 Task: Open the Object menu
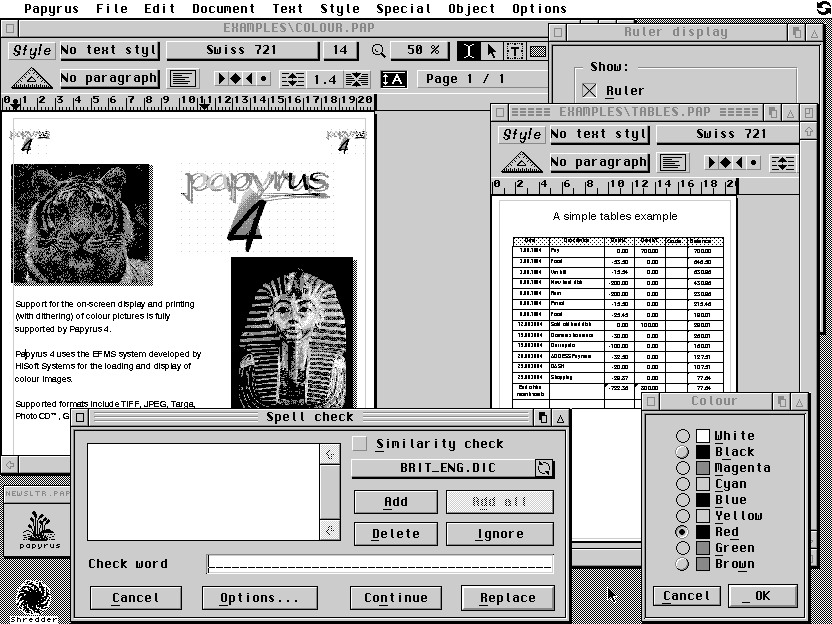coord(472,8)
